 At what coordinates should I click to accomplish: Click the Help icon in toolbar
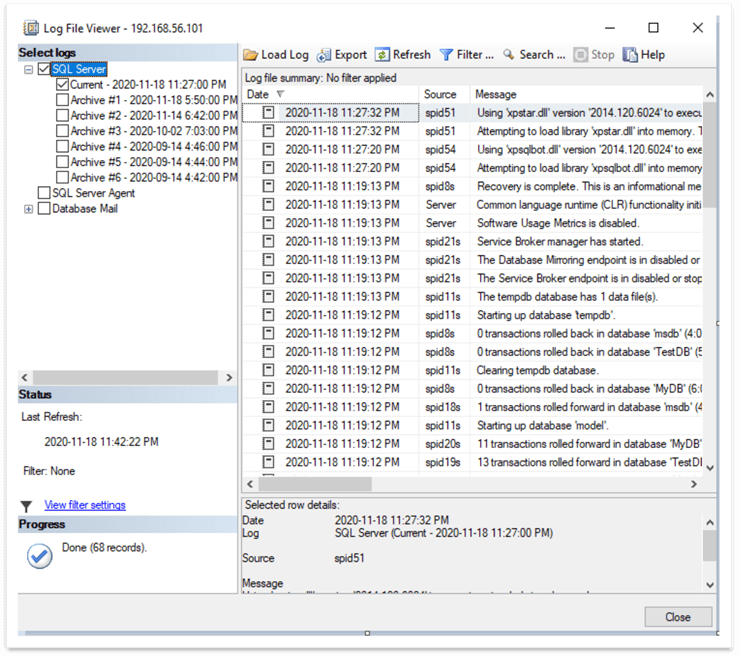click(x=630, y=55)
